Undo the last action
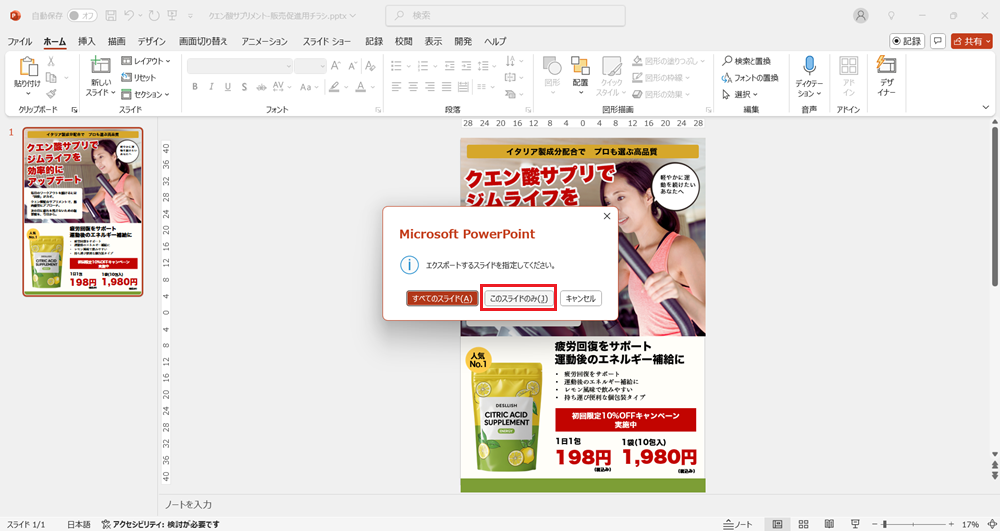Image resolution: width=1000 pixels, height=531 pixels. pos(129,15)
